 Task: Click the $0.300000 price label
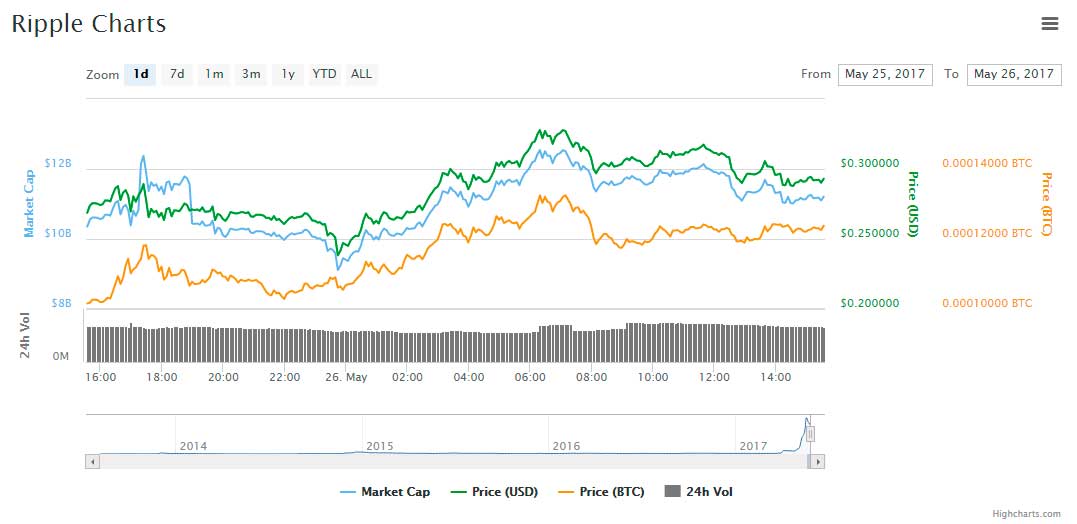pos(870,163)
